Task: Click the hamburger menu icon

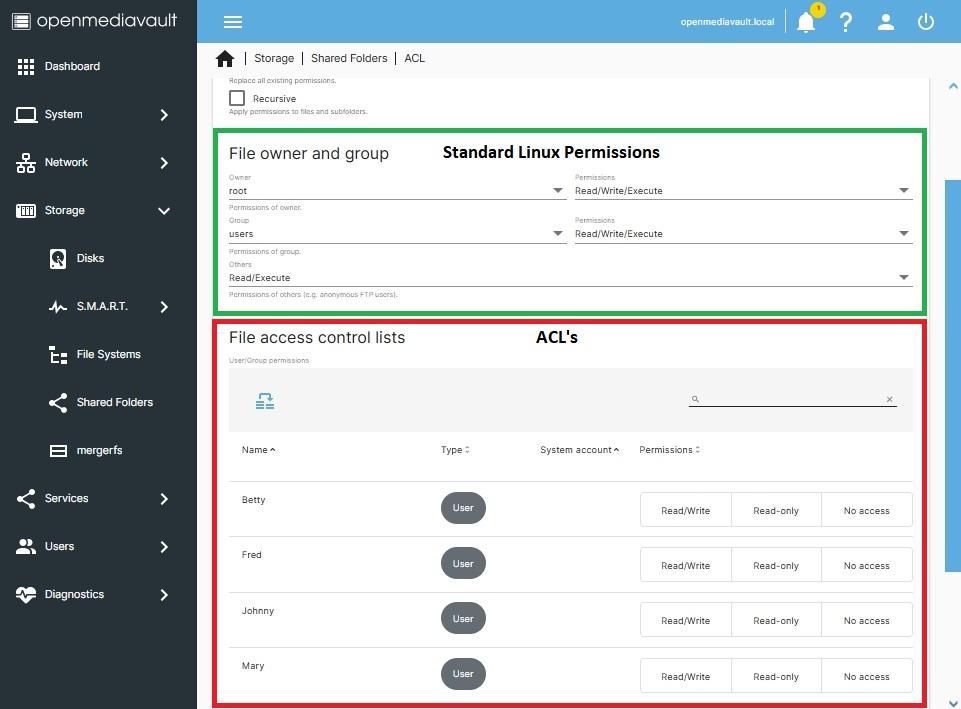Action: pyautogui.click(x=232, y=22)
